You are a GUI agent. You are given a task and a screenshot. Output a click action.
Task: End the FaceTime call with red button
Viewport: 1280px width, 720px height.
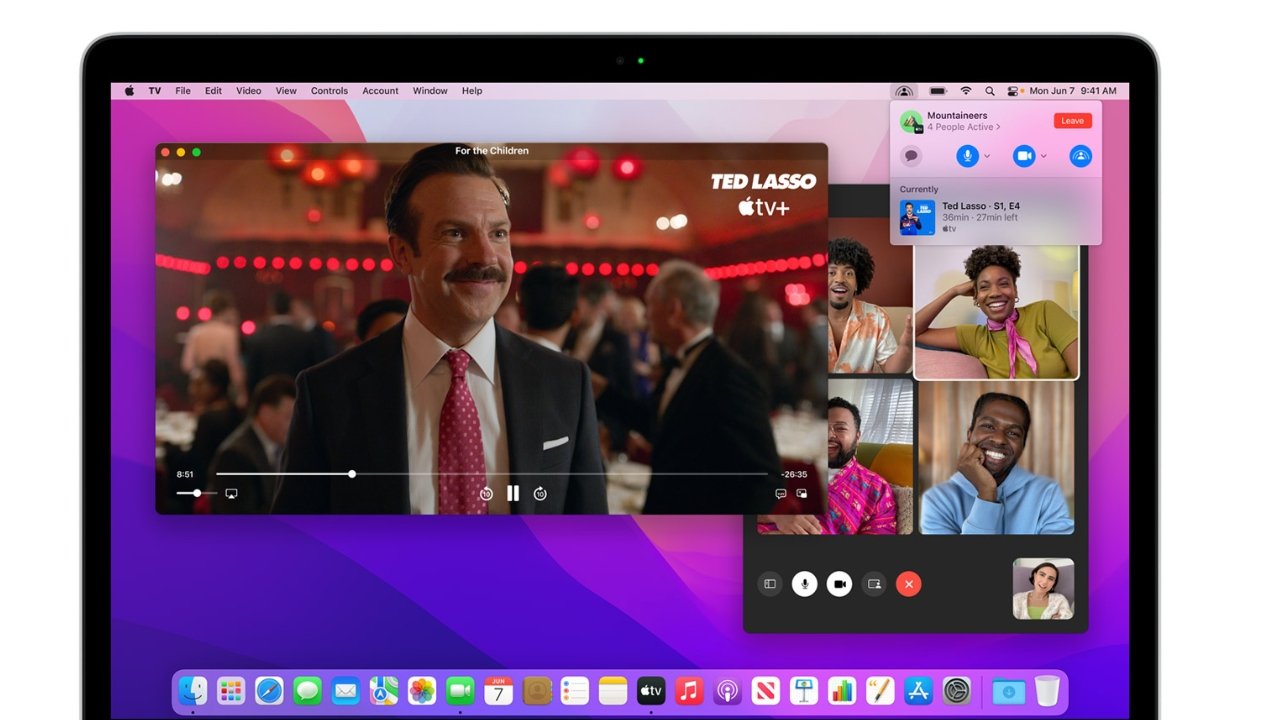coord(909,584)
